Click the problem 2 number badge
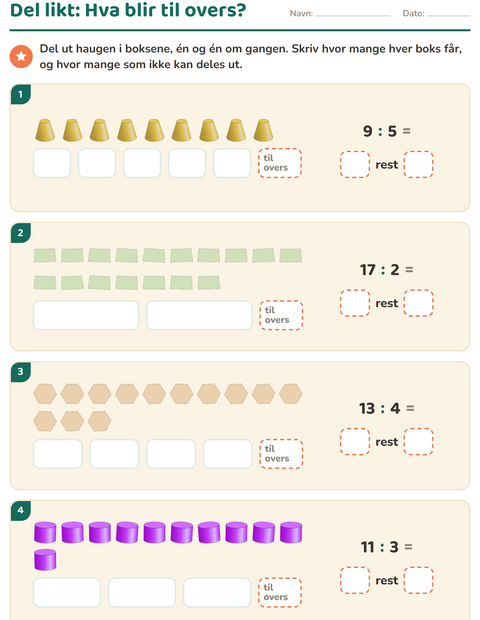The image size is (480, 620). pos(21,233)
